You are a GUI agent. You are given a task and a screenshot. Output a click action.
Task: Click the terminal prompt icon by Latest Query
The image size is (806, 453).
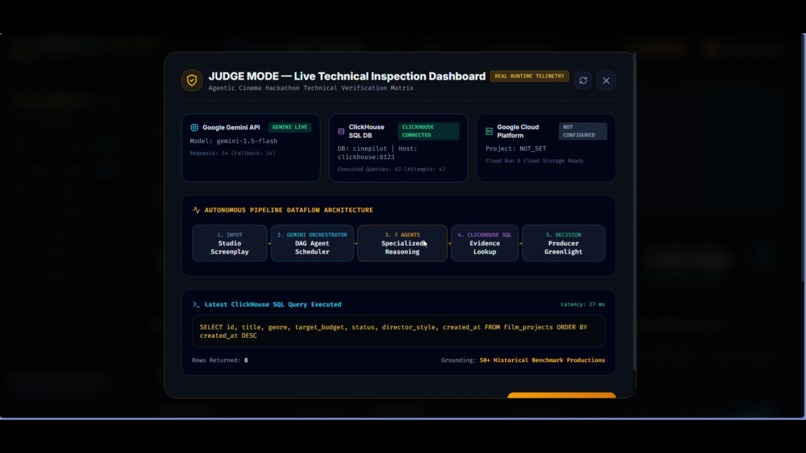196,304
